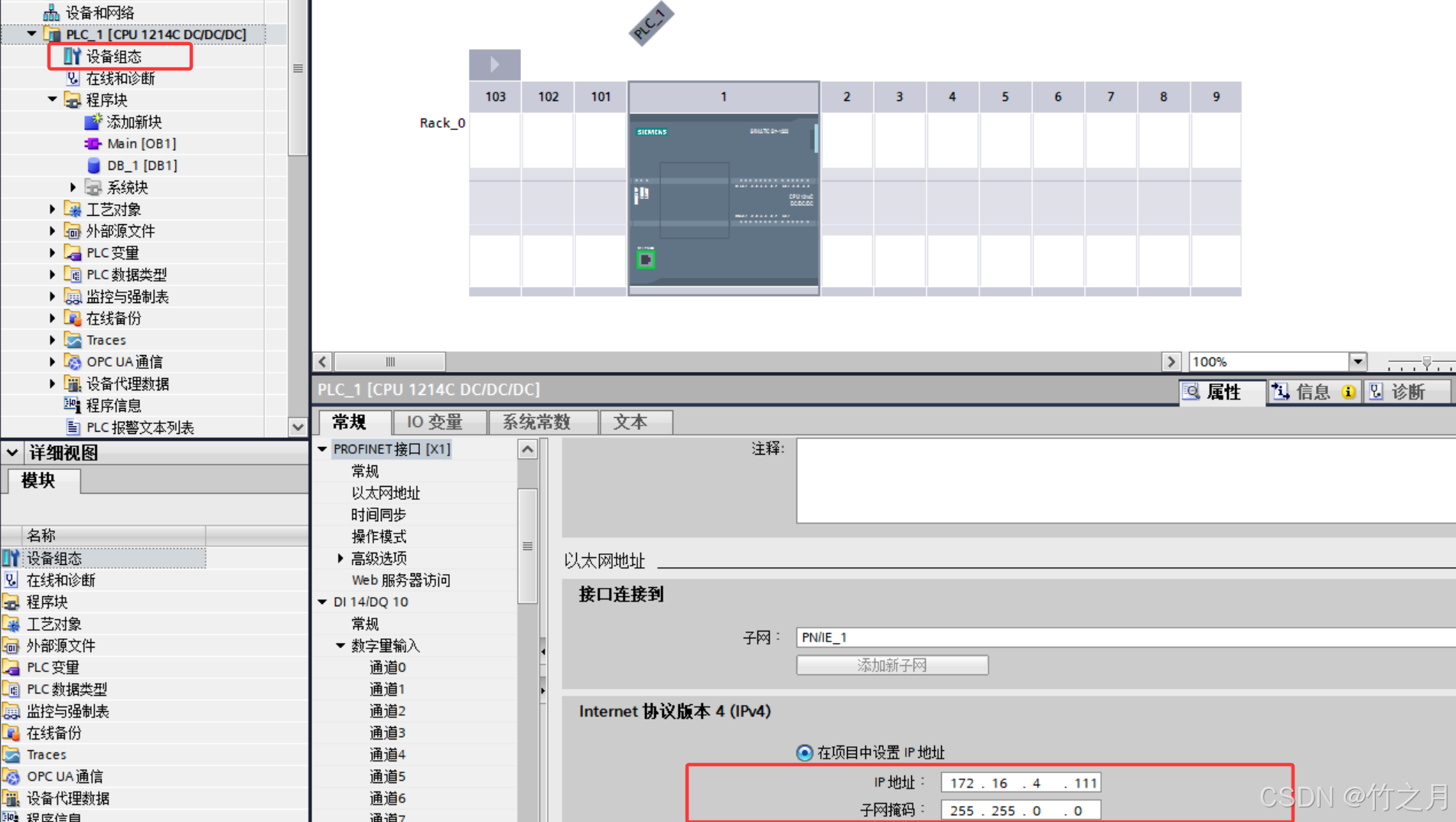
Task: Click the Traces icon in project tree
Action: tap(73, 340)
